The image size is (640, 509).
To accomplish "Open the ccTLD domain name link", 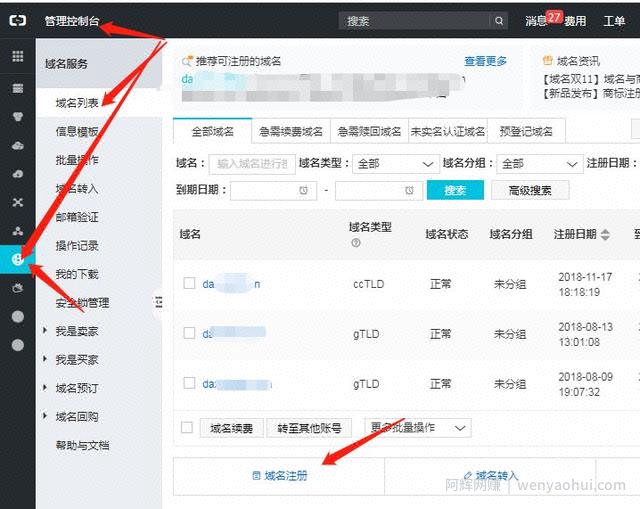I will [x=231, y=284].
